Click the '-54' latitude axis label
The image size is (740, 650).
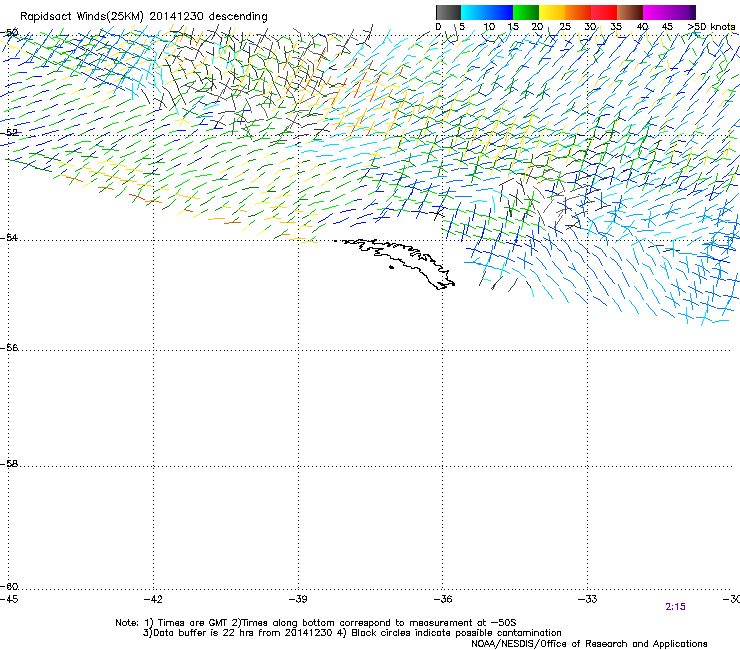click(x=9, y=237)
